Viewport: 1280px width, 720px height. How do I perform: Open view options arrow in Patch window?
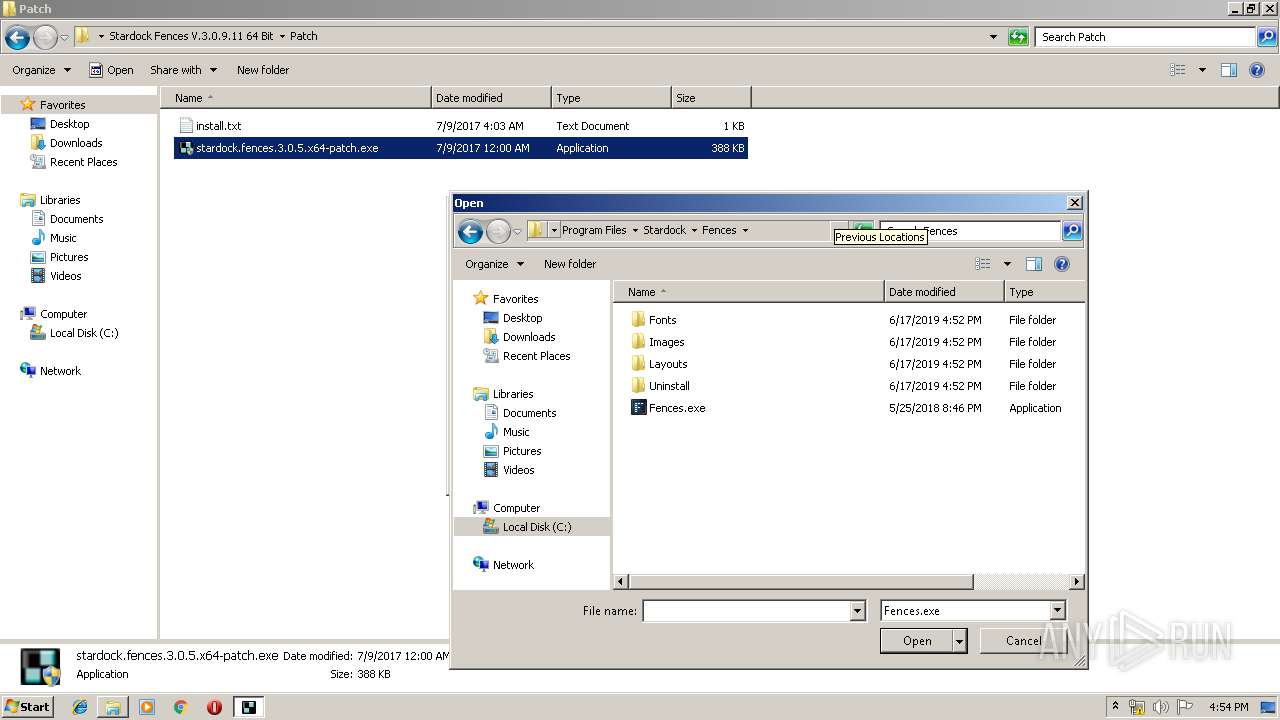[1202, 70]
